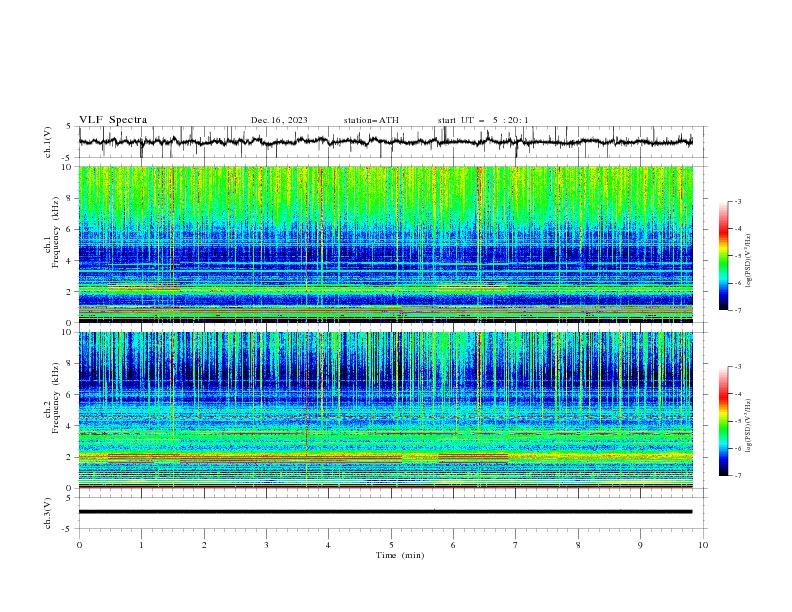Click the ch.2 PSD color scale bar
This screenshot has width=792, height=612.
[x=723, y=421]
